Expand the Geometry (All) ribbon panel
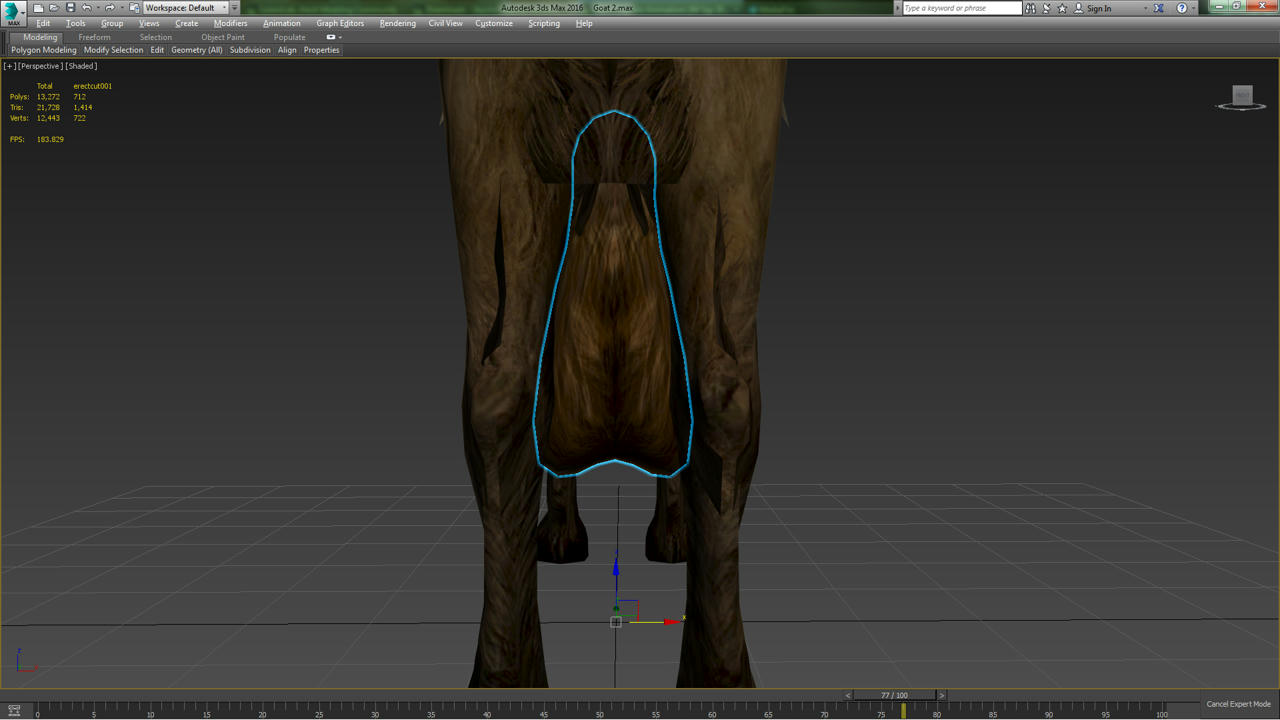Screen dimensions: 1280x720 (x=196, y=50)
